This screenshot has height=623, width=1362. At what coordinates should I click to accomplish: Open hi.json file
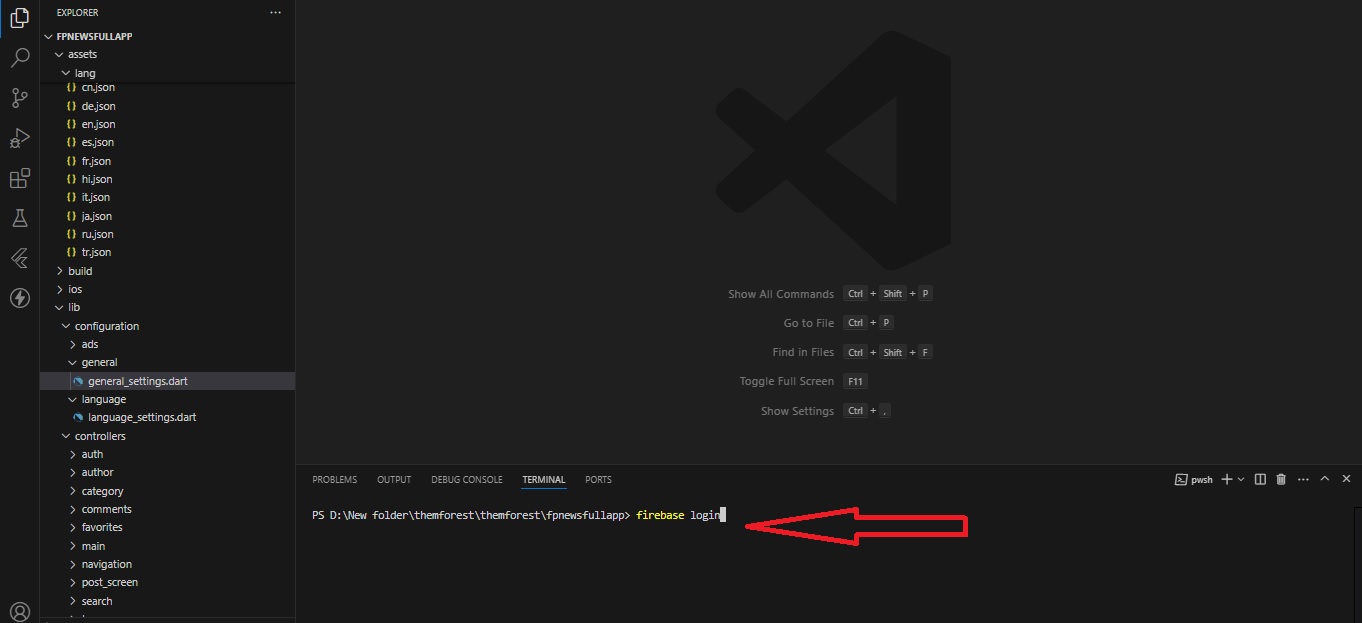167,179
